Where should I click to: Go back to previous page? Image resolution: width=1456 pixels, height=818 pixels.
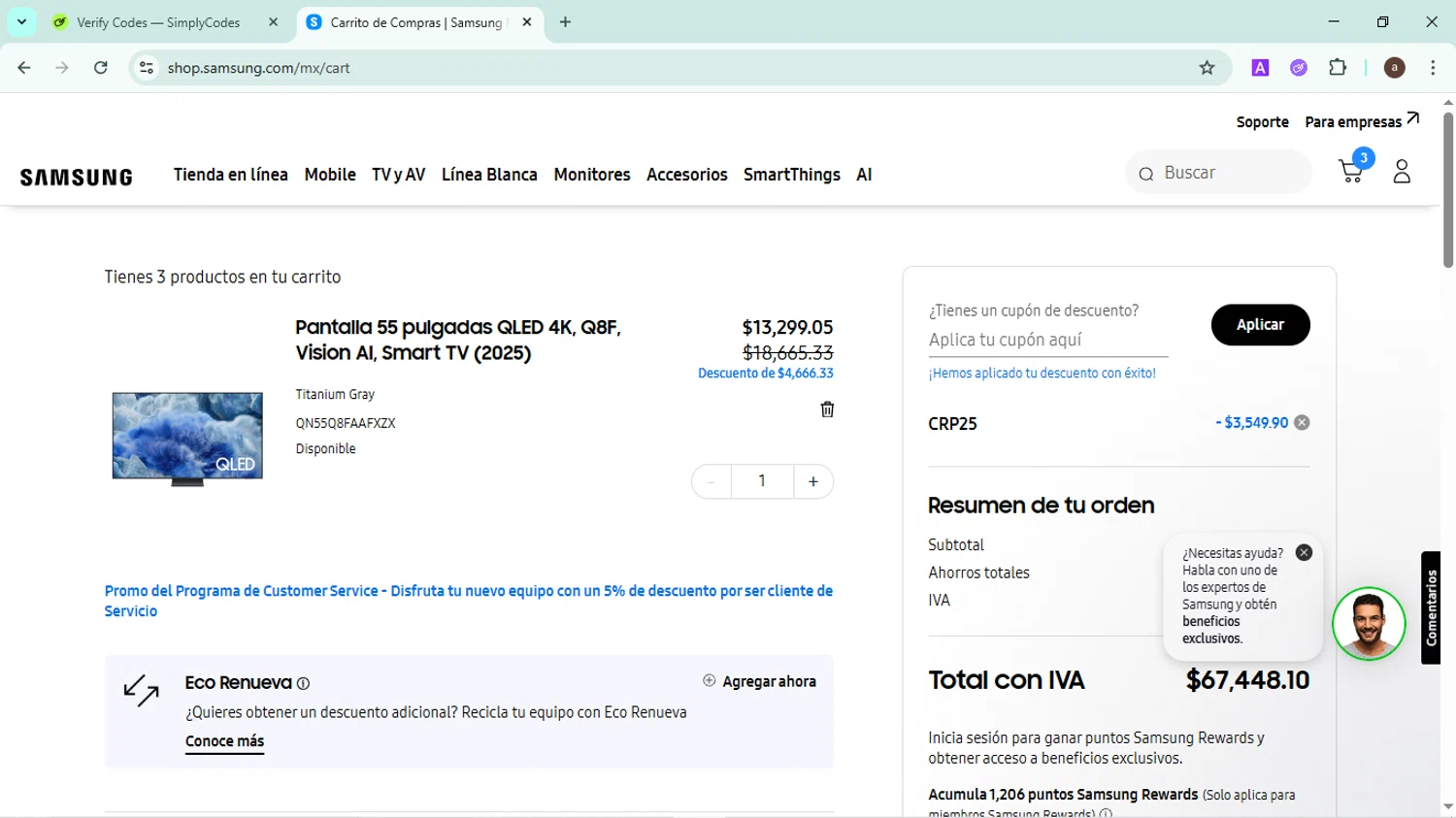click(24, 68)
